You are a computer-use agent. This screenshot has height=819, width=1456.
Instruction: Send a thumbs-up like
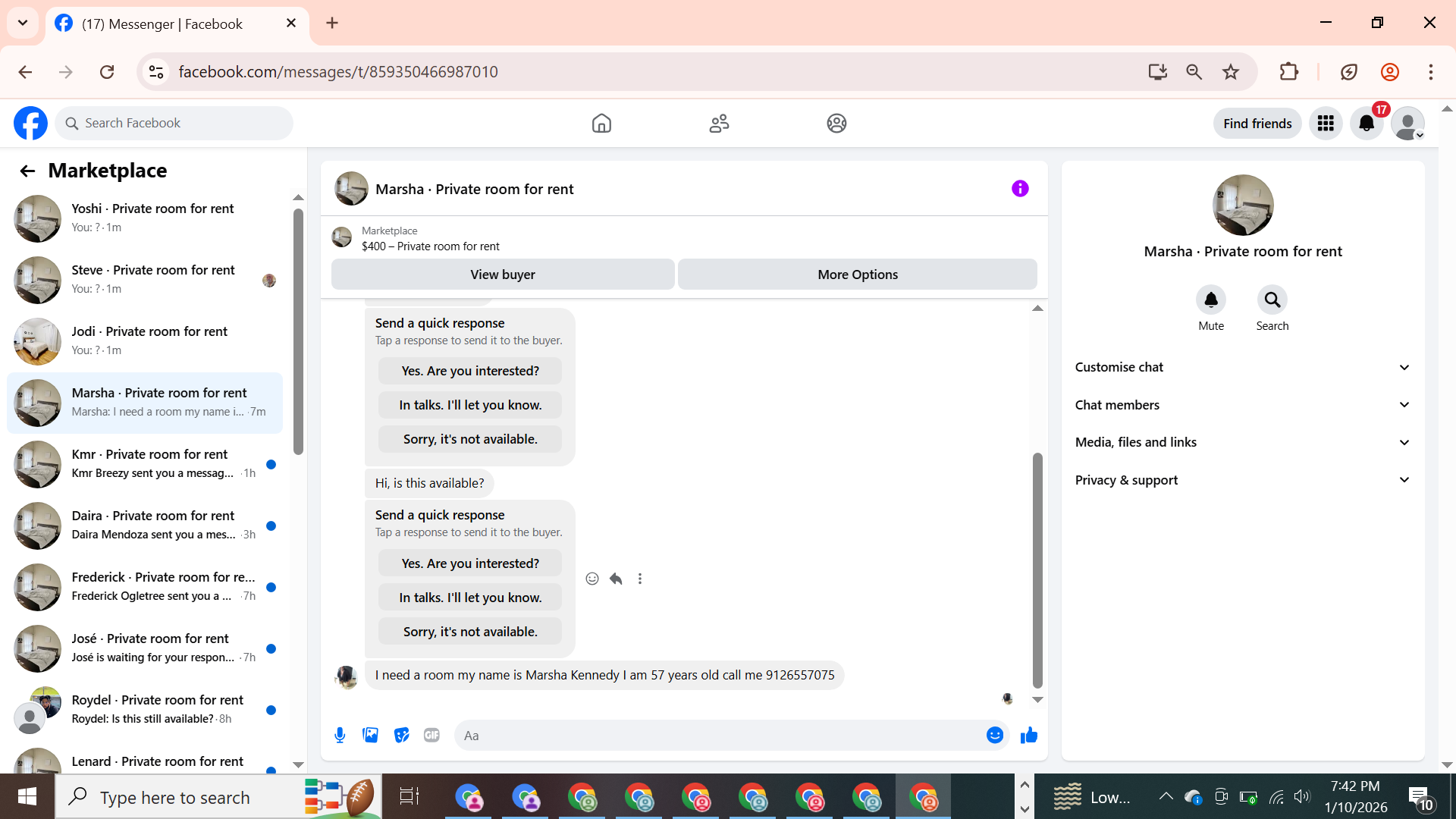[x=1028, y=735]
